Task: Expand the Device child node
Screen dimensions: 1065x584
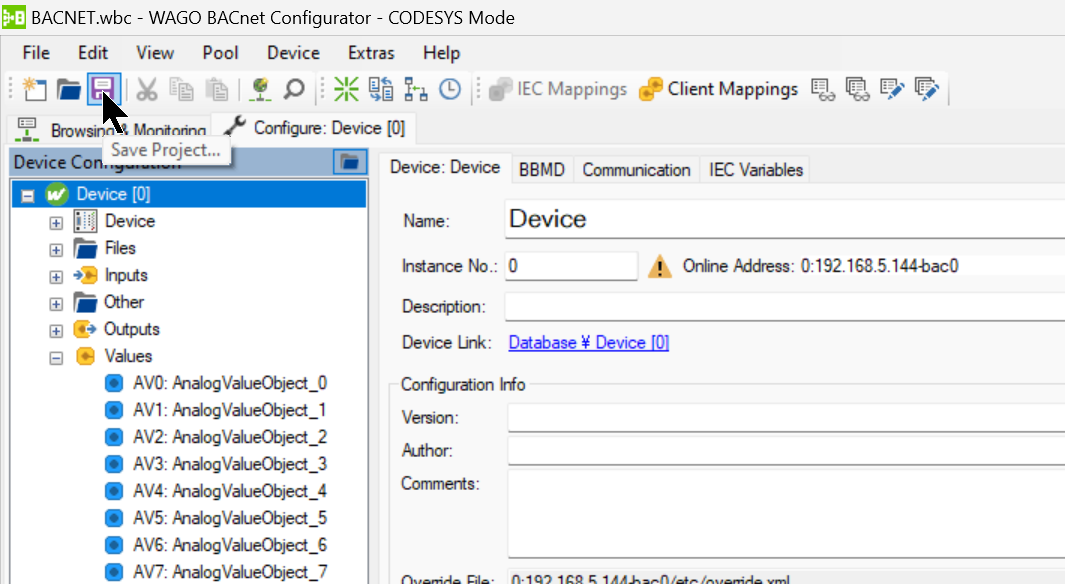Action: 56,223
